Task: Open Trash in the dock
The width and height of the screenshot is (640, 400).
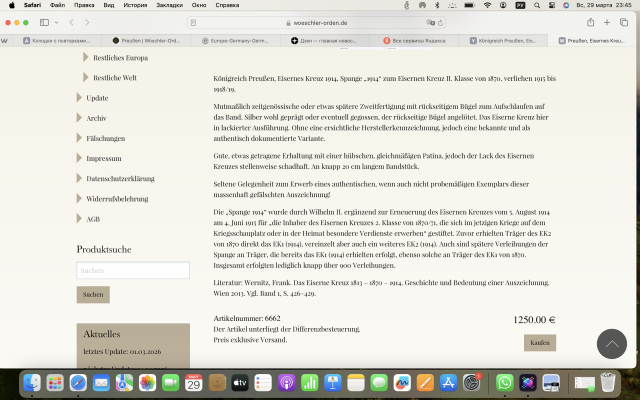Action: pos(608,382)
